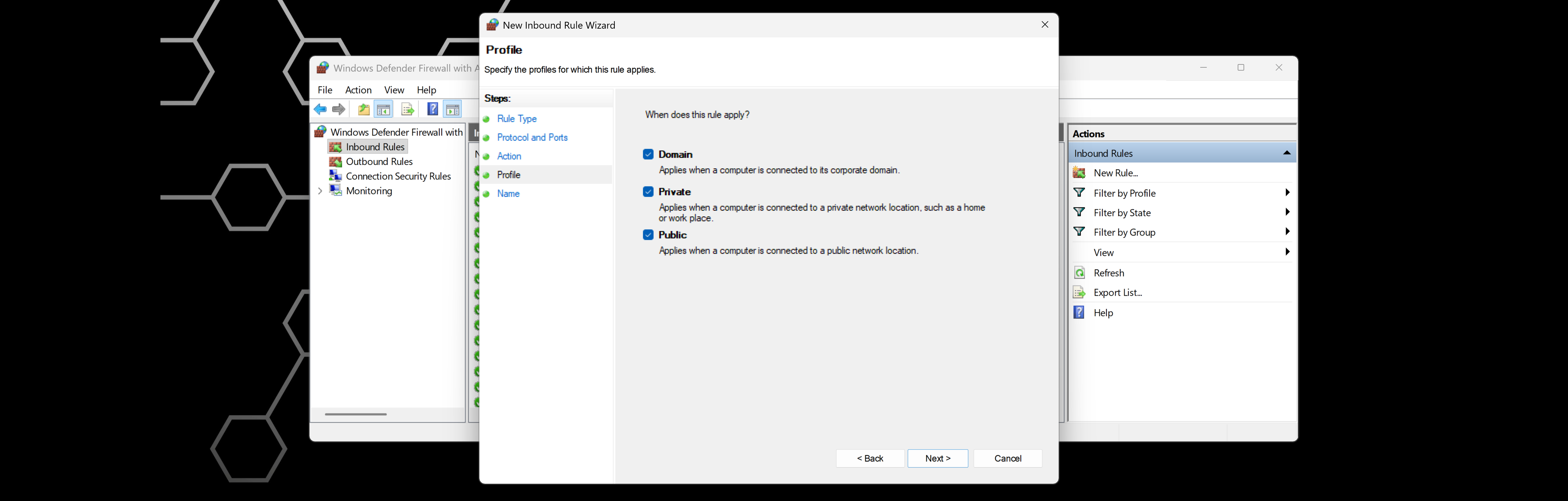
Task: Open the Filter by State submenu arrow
Action: pyautogui.click(x=1287, y=212)
